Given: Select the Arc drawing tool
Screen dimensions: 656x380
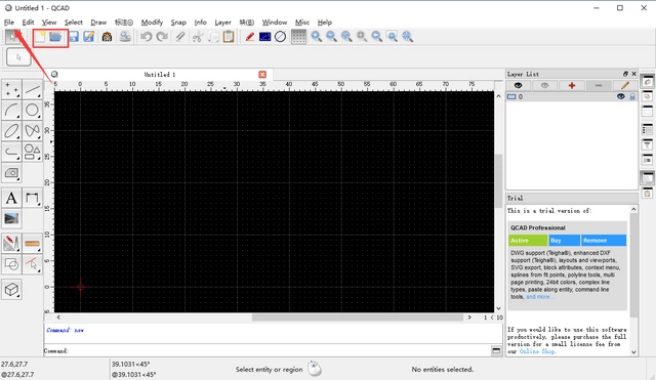Looking at the screenshot, I should (12, 110).
